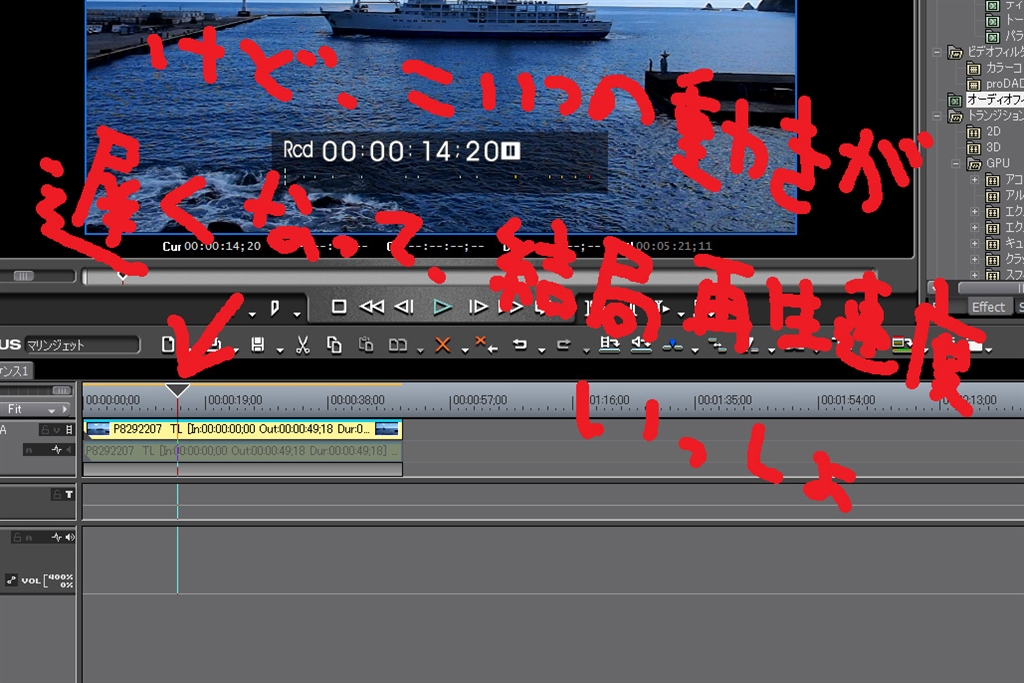Copy the clip using the copy icon

point(334,345)
